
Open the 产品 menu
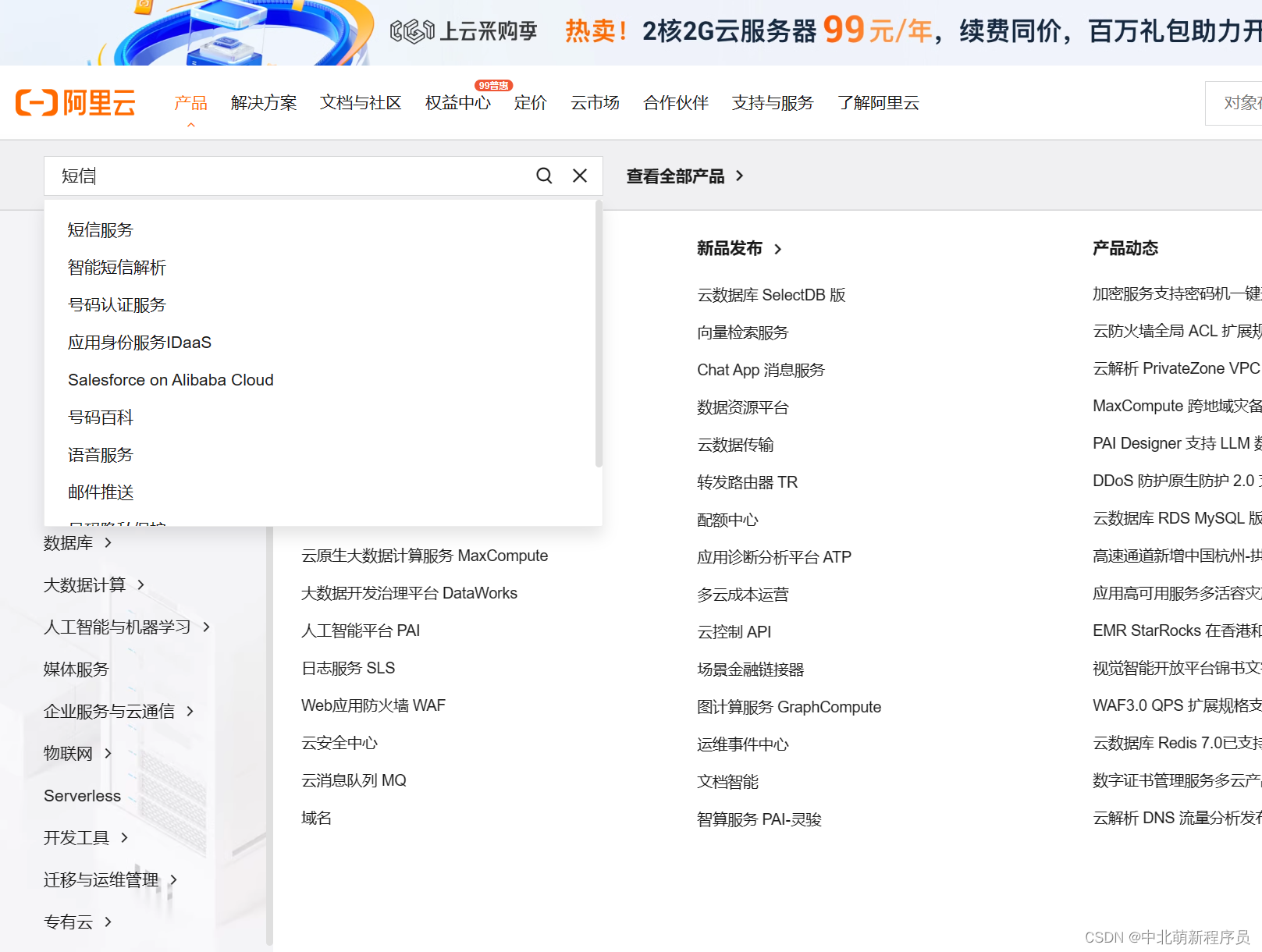190,102
